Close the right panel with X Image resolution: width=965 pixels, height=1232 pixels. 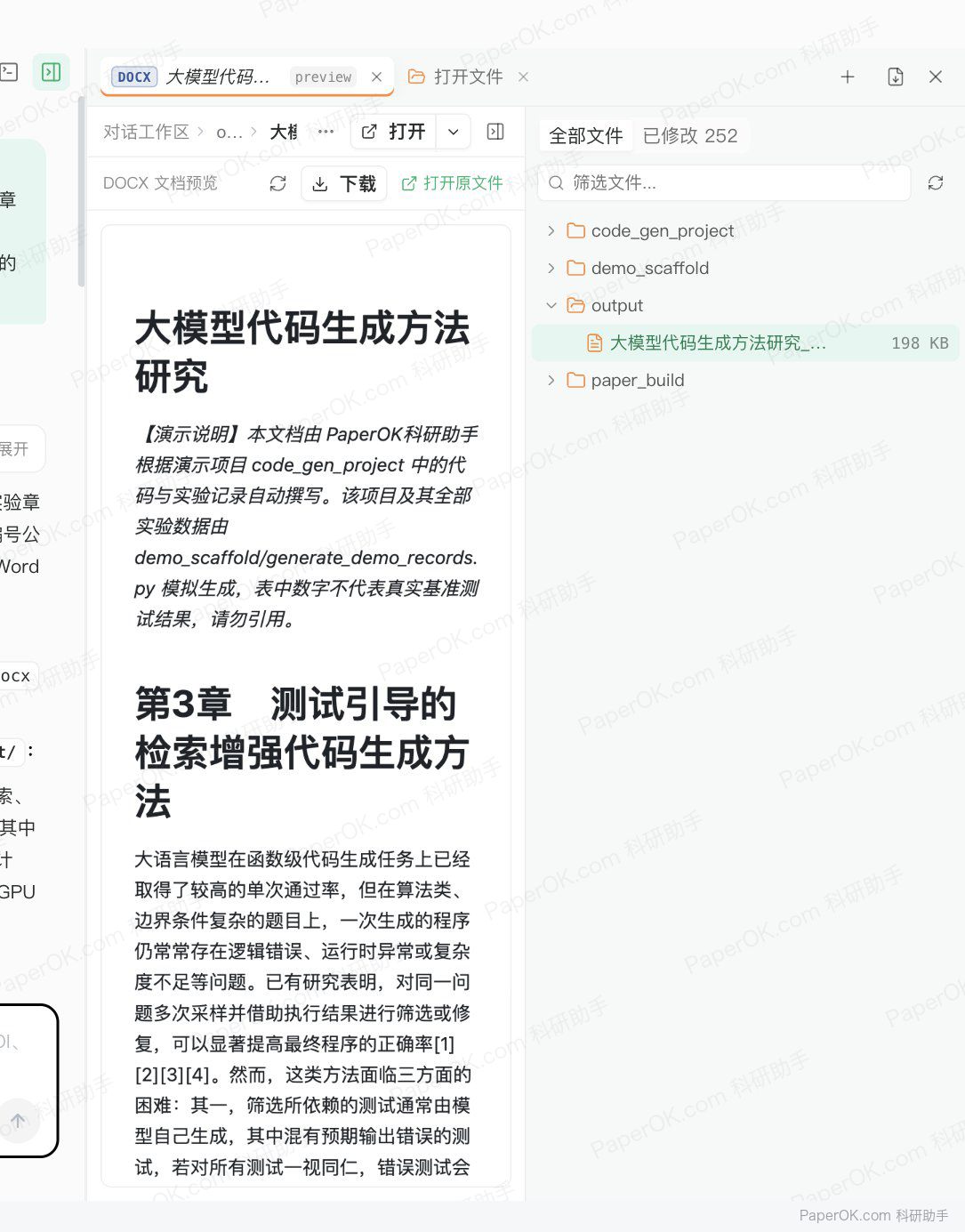(x=936, y=76)
